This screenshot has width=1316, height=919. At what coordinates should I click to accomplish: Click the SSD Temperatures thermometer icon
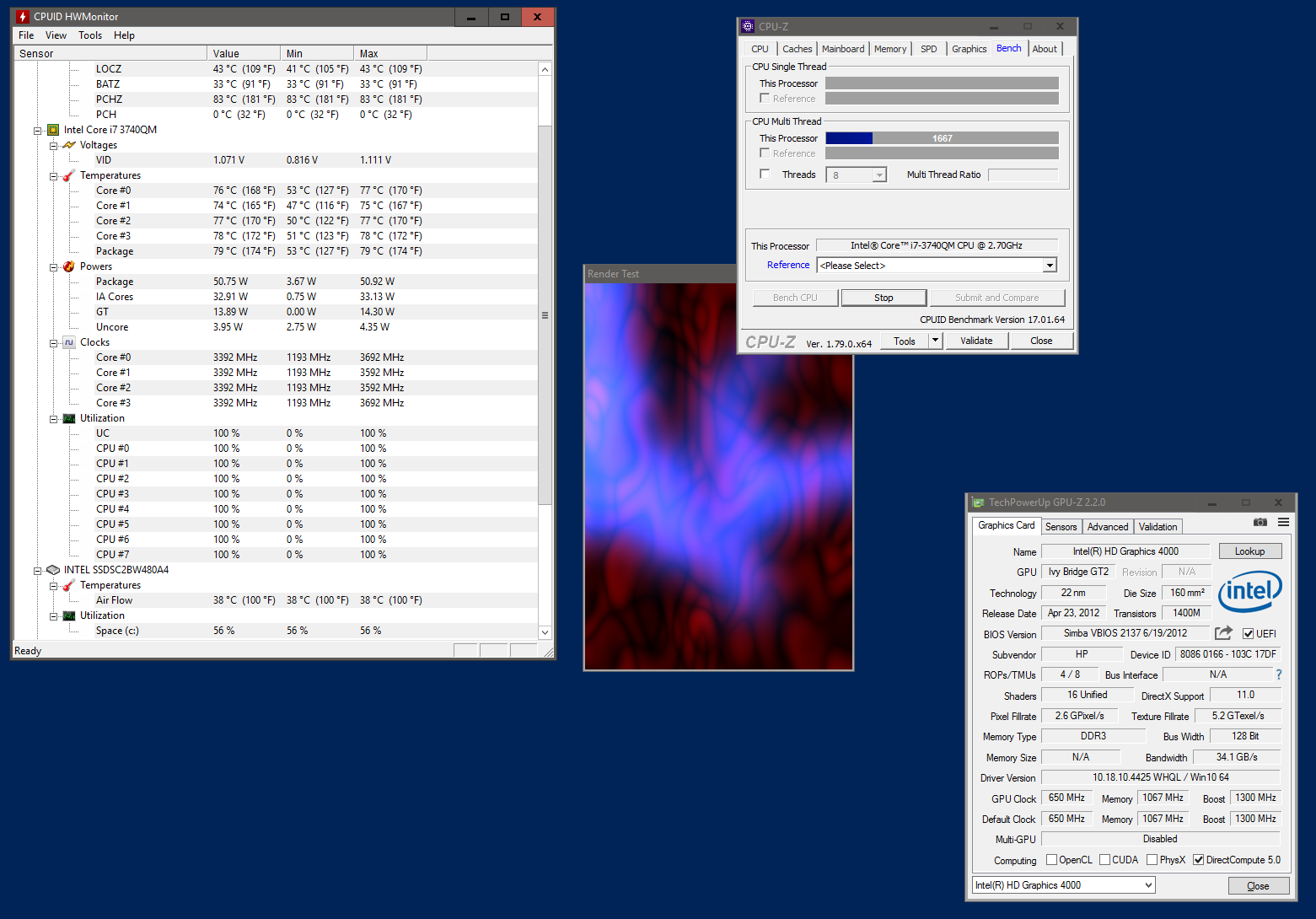coord(69,585)
